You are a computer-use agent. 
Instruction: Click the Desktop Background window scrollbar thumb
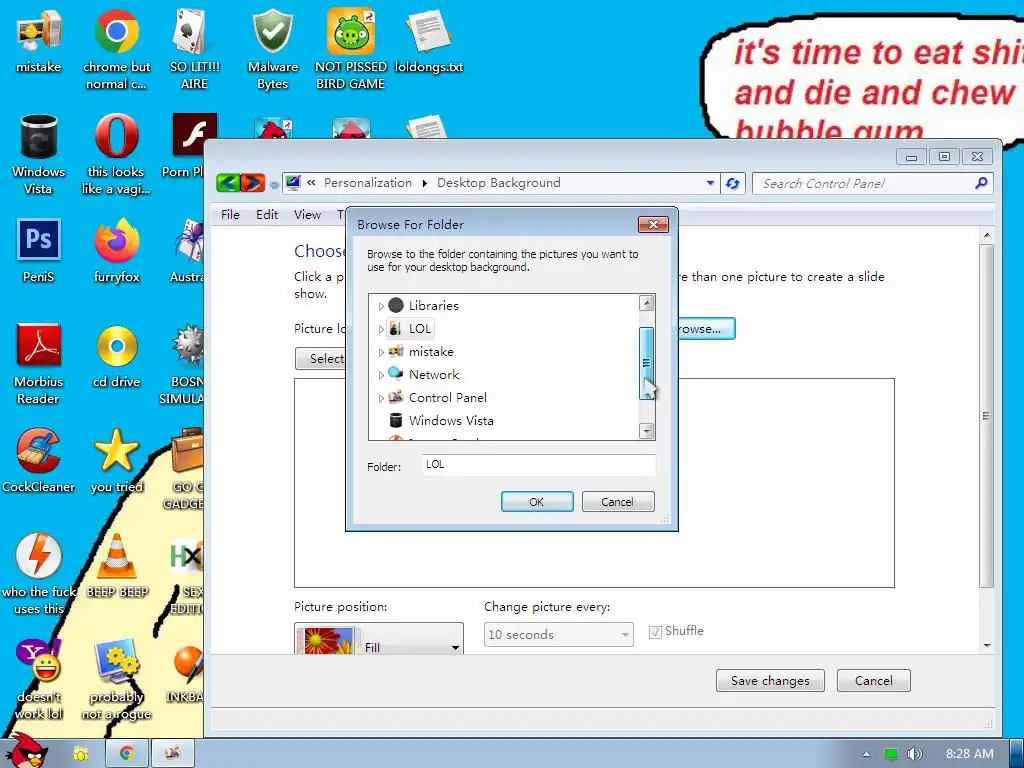point(986,415)
